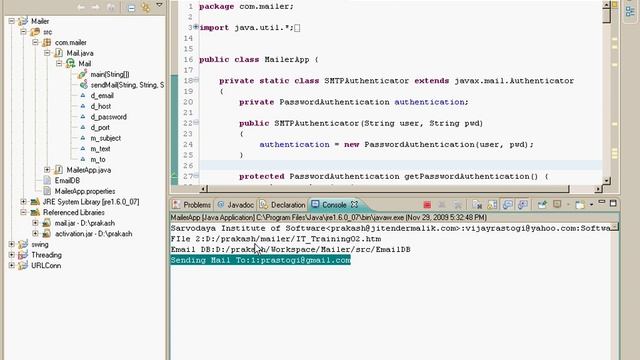Terminate the running MailerApp process
The image size is (640, 360).
pos(427,204)
